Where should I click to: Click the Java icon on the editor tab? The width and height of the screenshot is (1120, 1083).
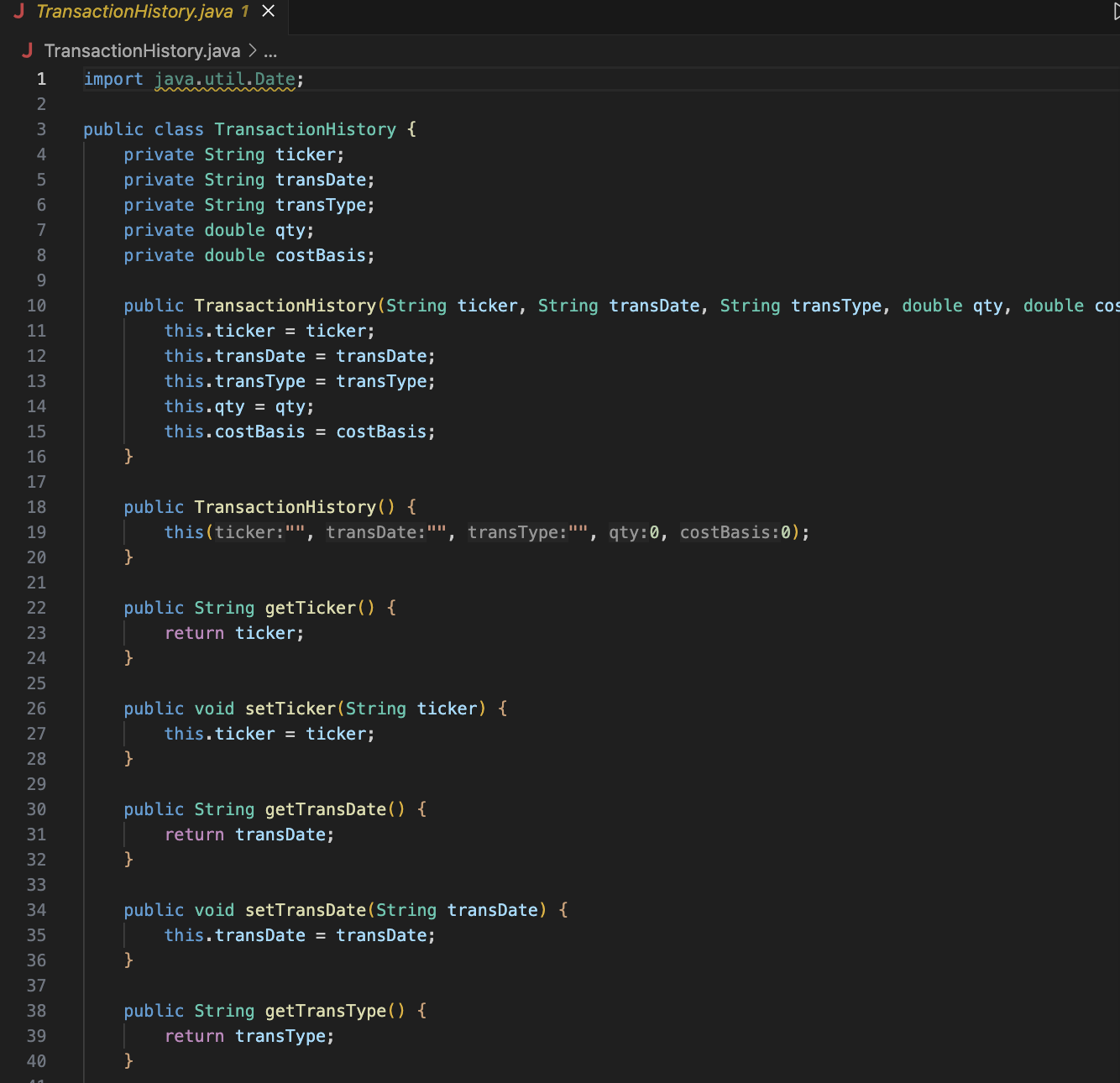click(18, 12)
